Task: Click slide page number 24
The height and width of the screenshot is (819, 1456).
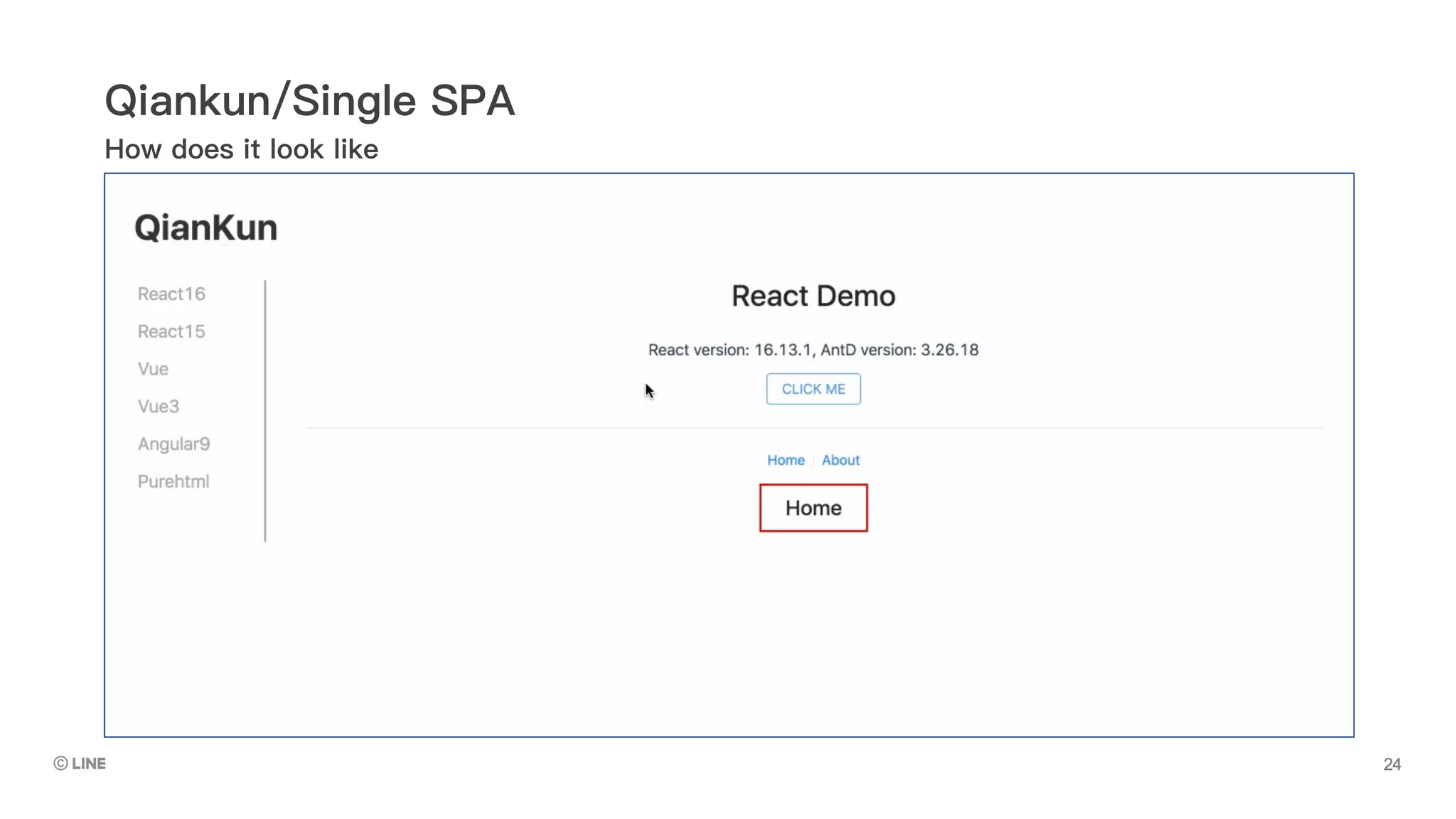Action: (x=1392, y=764)
